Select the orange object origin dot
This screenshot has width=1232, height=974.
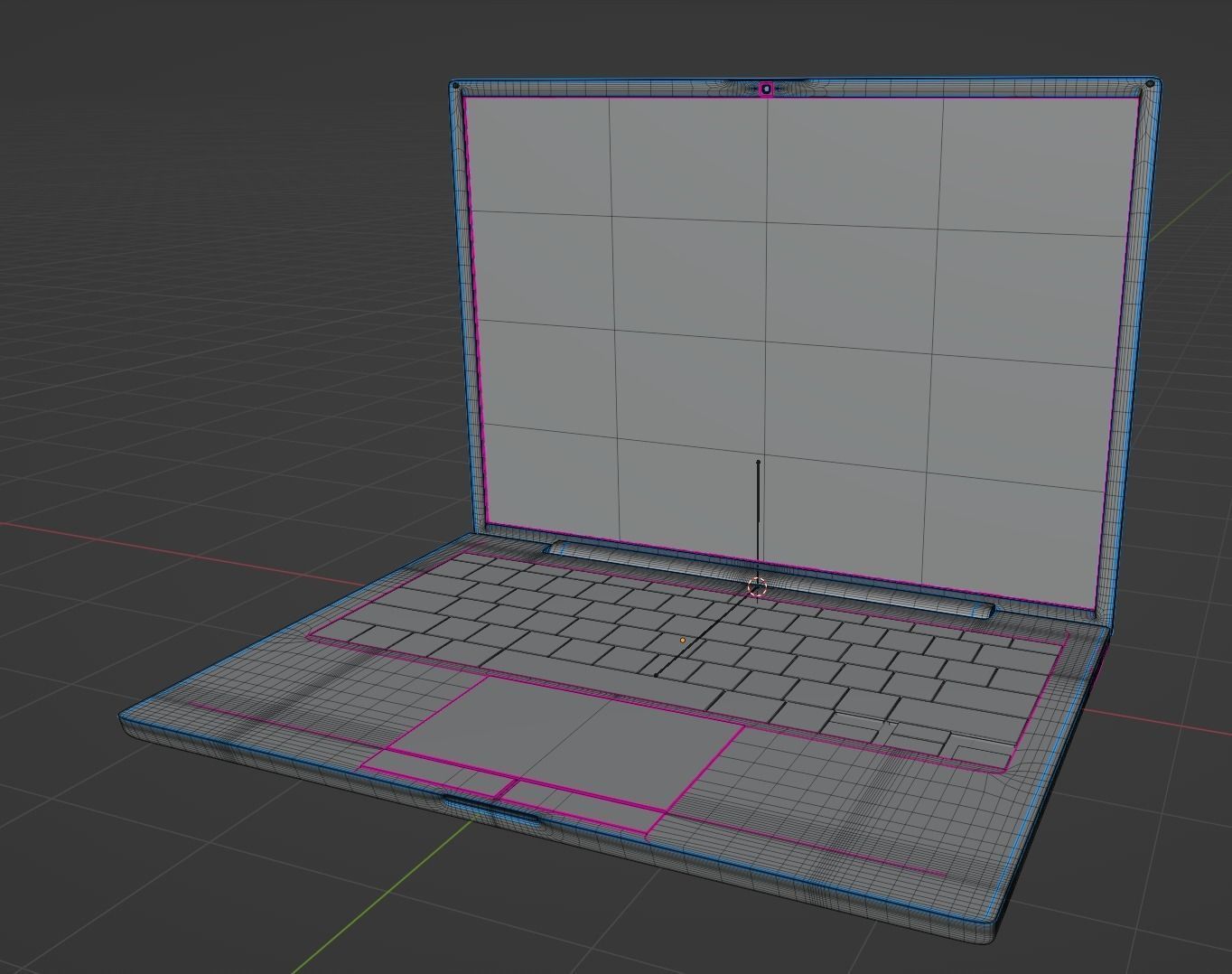tap(683, 641)
